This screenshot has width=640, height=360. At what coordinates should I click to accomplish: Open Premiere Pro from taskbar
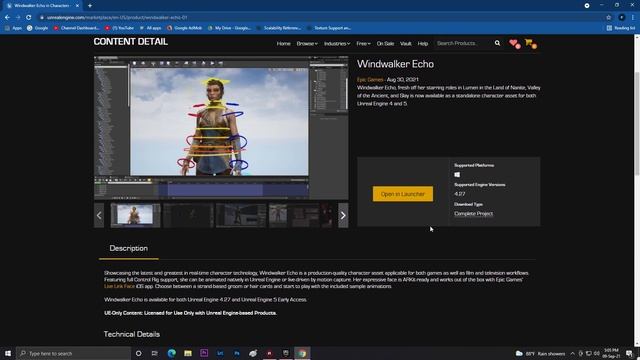[x=204, y=353]
